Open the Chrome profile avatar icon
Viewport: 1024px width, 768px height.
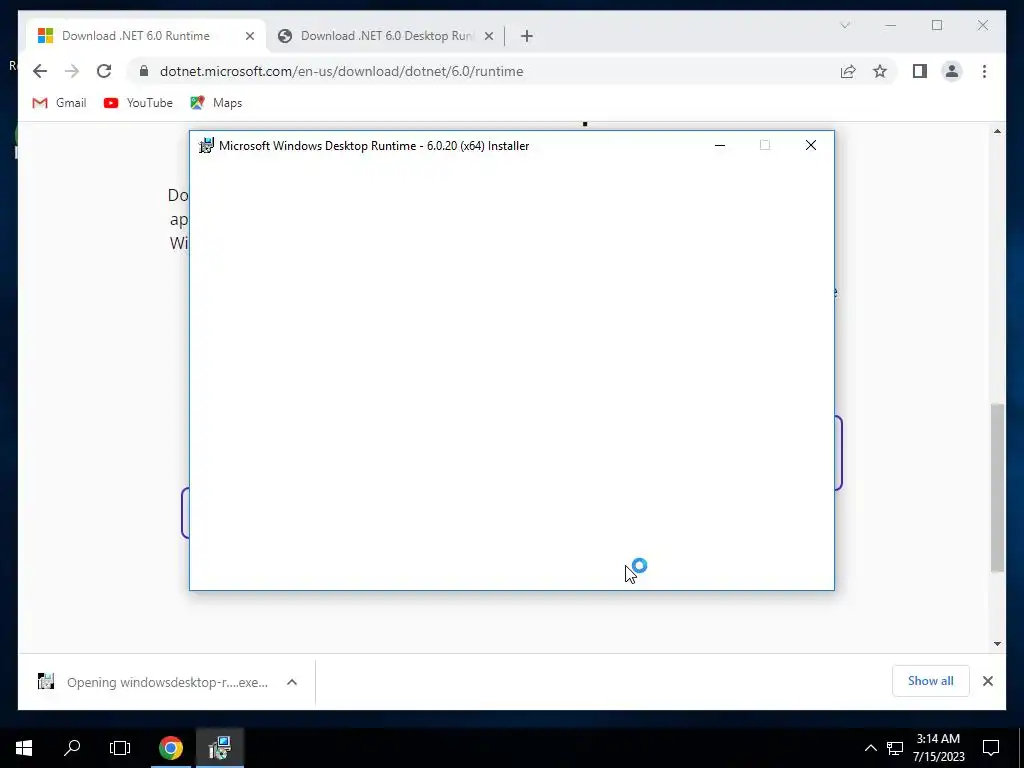(952, 71)
